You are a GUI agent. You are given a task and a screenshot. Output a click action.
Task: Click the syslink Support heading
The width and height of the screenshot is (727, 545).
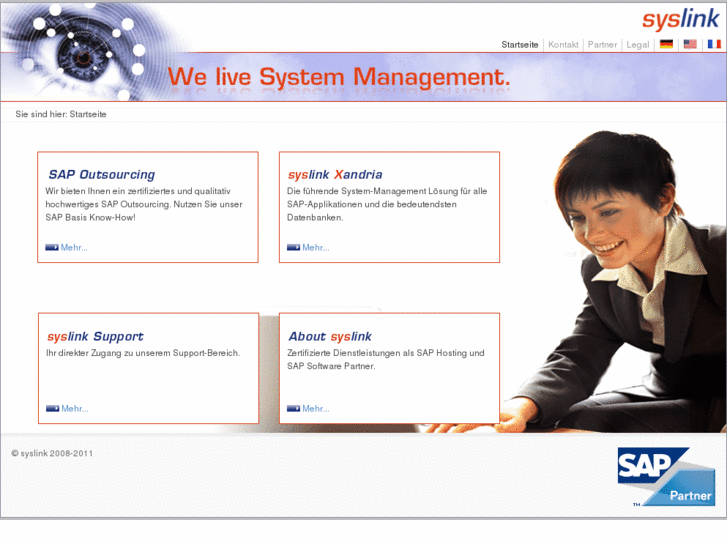(95, 337)
